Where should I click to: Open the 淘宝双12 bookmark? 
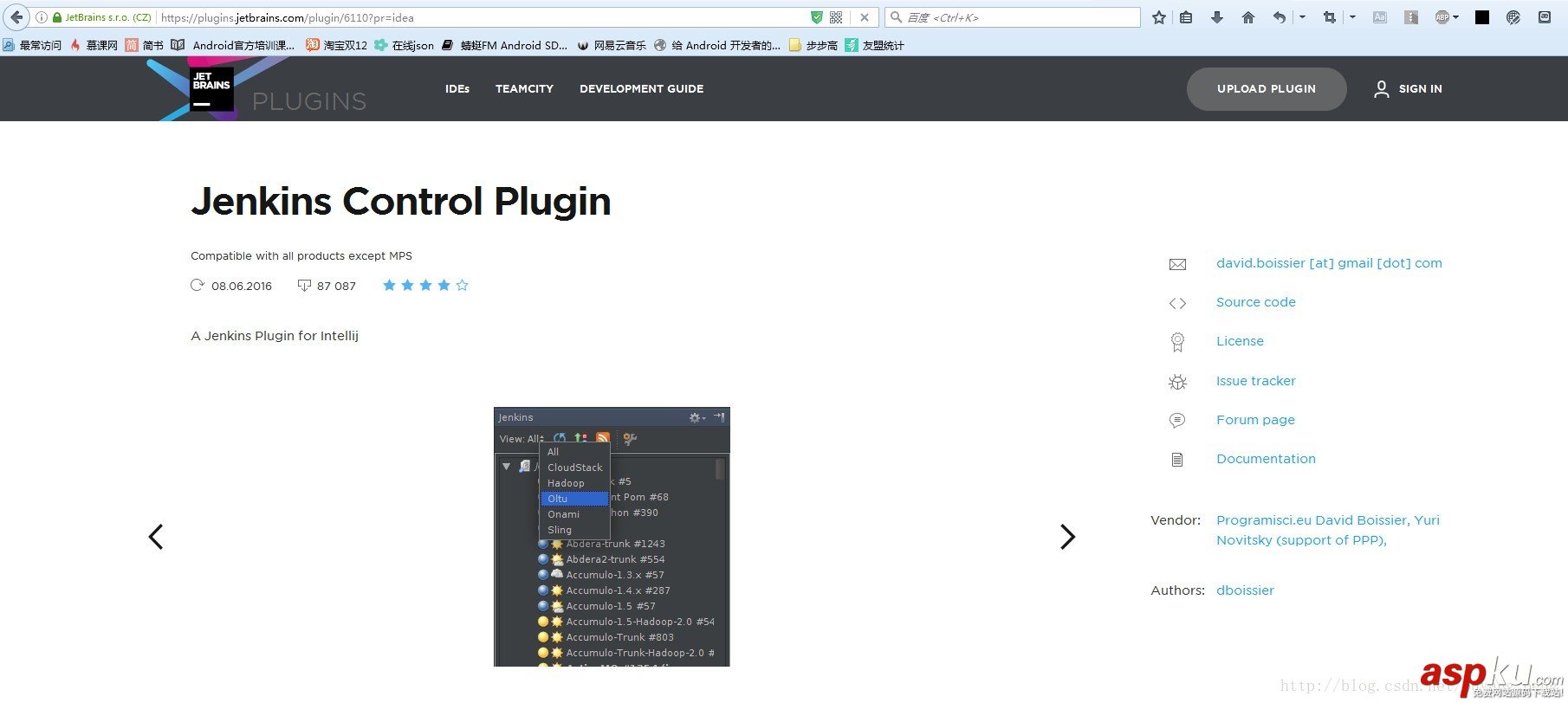[337, 45]
